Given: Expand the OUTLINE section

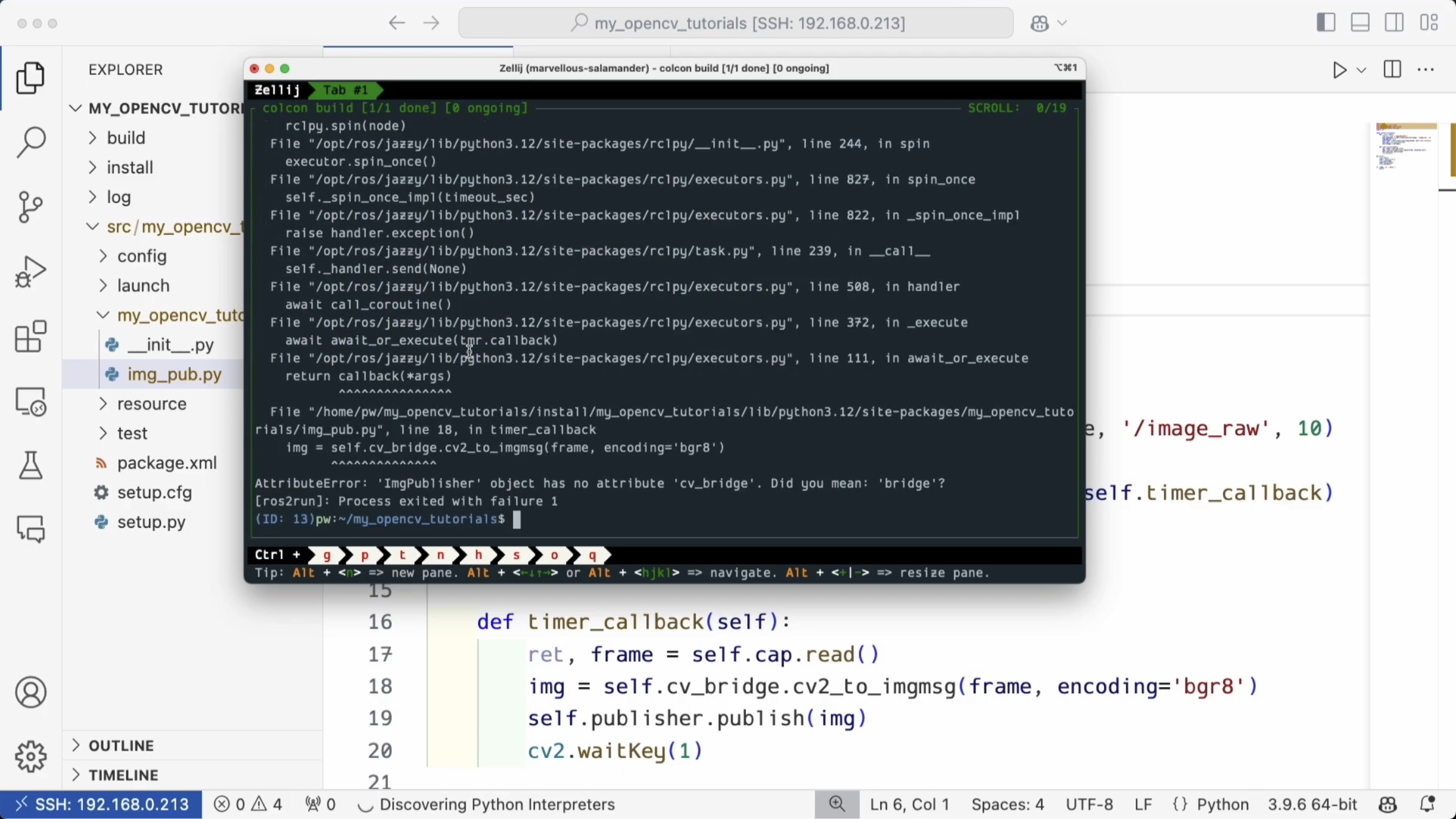Looking at the screenshot, I should (121, 746).
